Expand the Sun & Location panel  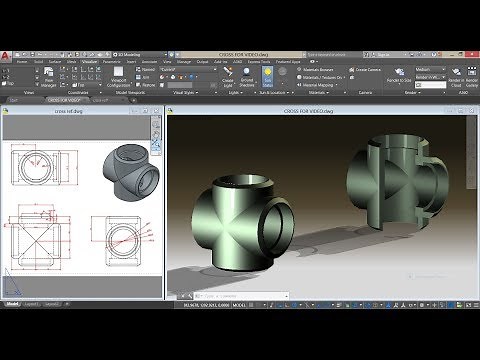click(274, 93)
